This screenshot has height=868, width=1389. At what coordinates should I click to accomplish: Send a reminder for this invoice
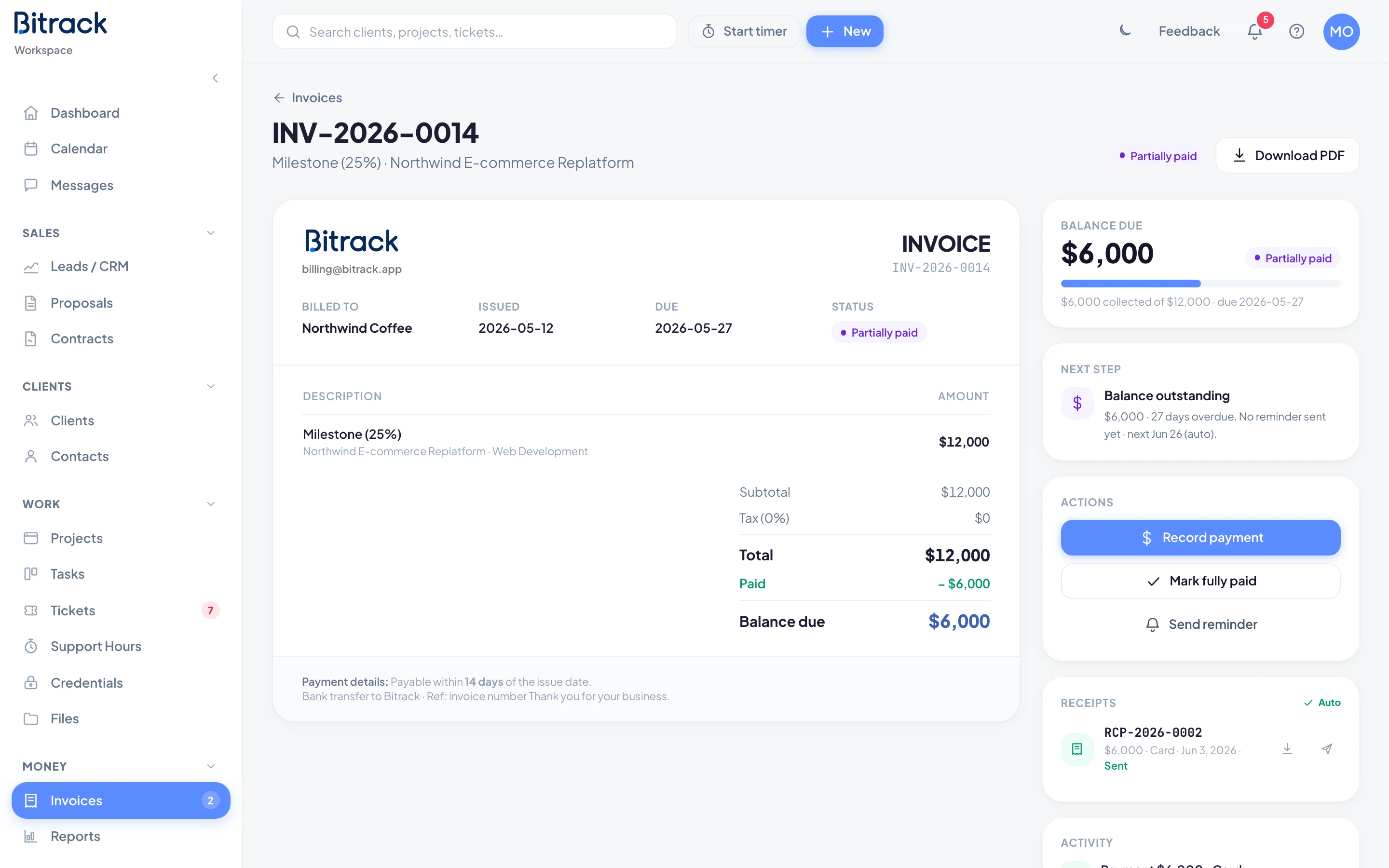(x=1200, y=624)
